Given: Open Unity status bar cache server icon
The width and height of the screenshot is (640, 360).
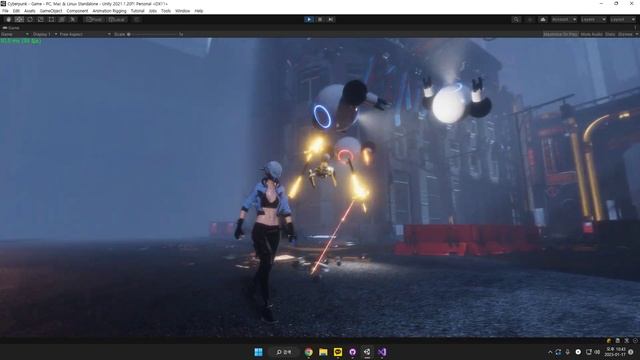Looking at the screenshot, I should (618, 341).
